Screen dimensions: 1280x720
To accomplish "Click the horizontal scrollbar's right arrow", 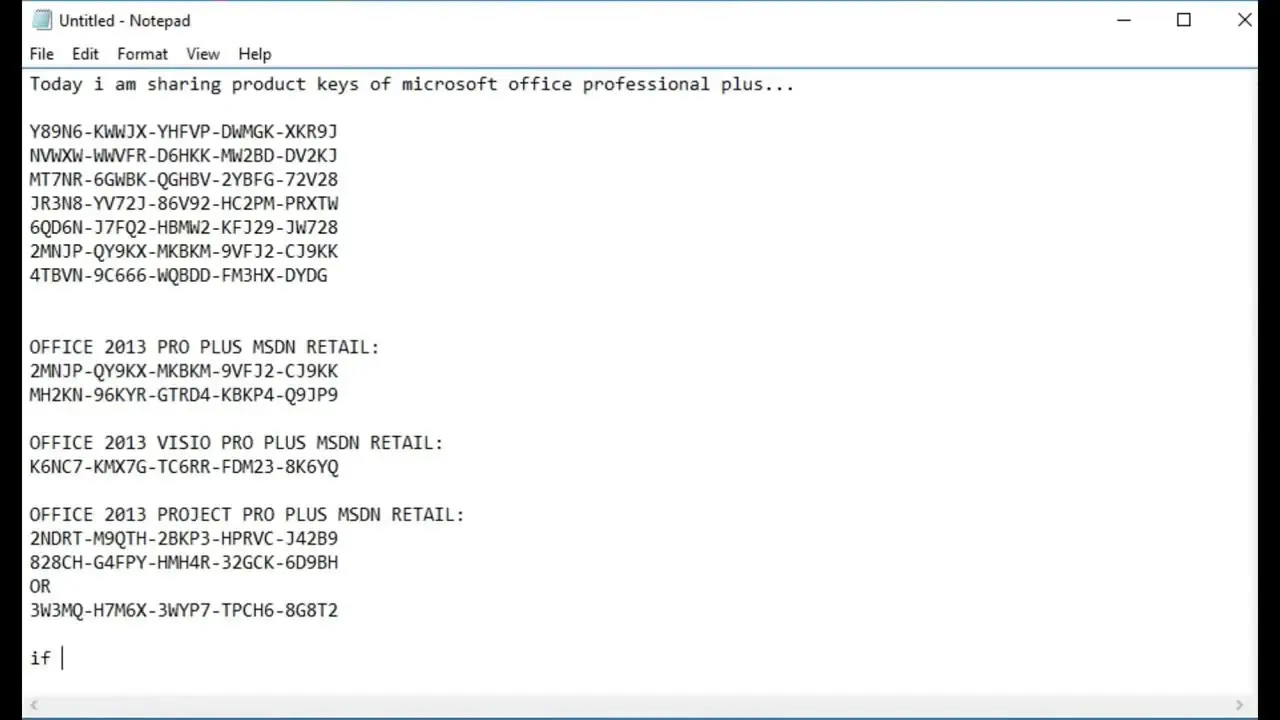I will 1240,705.
